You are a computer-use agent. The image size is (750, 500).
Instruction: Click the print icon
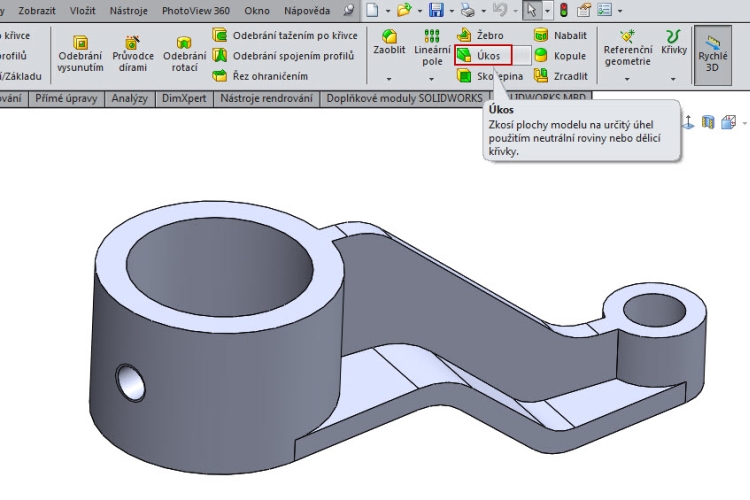pos(468,10)
